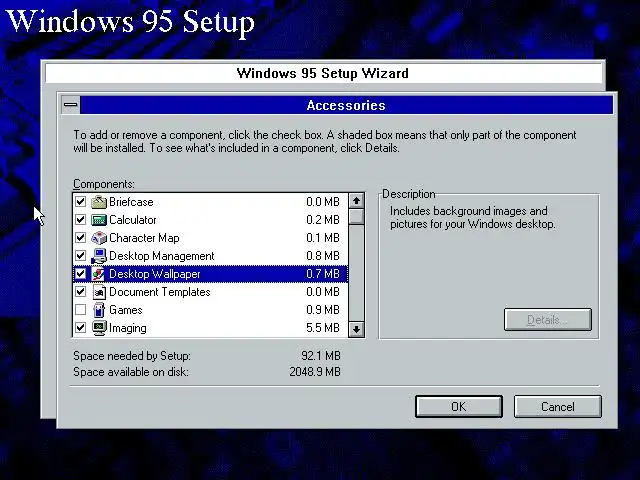Click the Imaging component icon
This screenshot has width=640, height=480.
99,328
